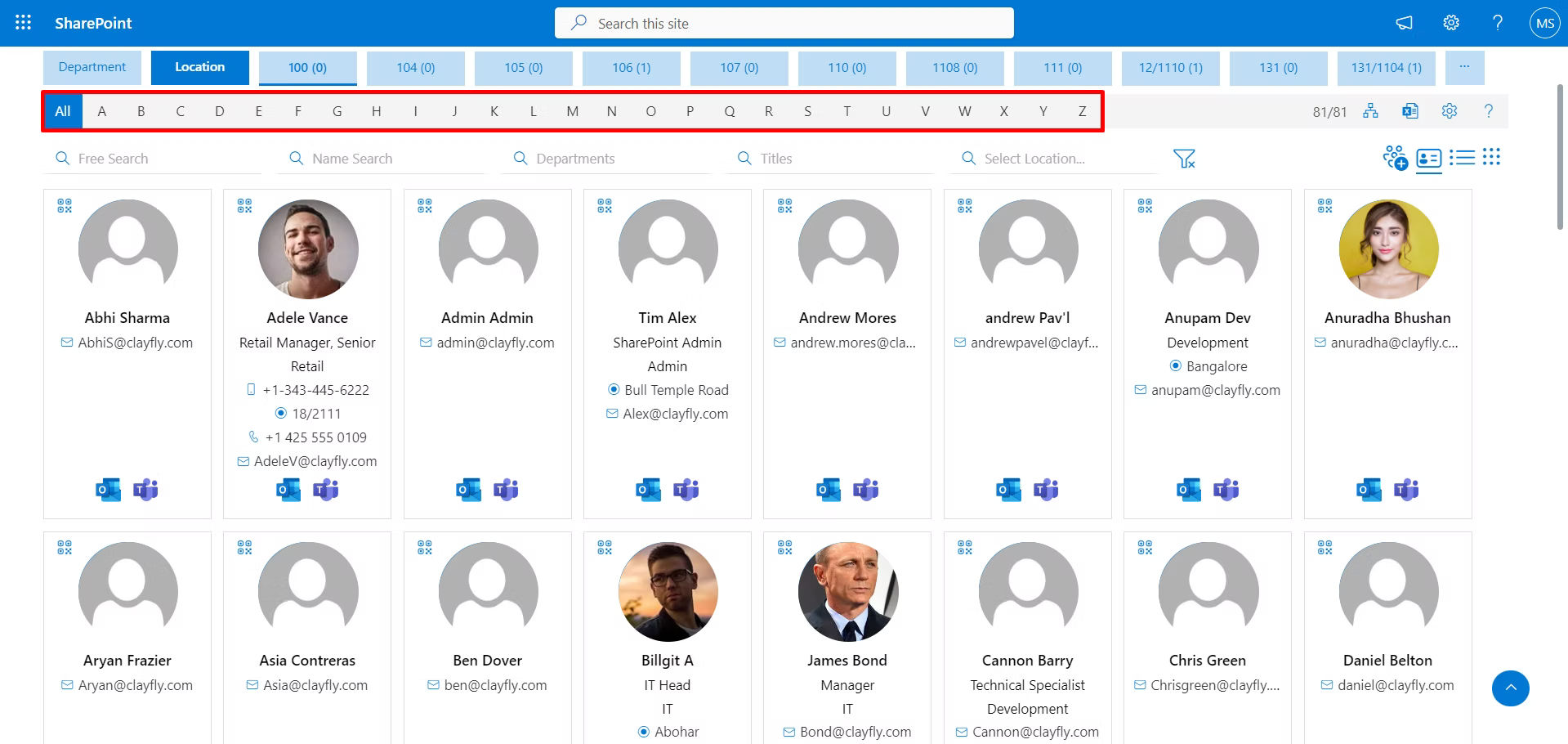Image resolution: width=1568 pixels, height=744 pixels.
Task: Open Teams chat with Adele Vance
Action: tap(326, 490)
